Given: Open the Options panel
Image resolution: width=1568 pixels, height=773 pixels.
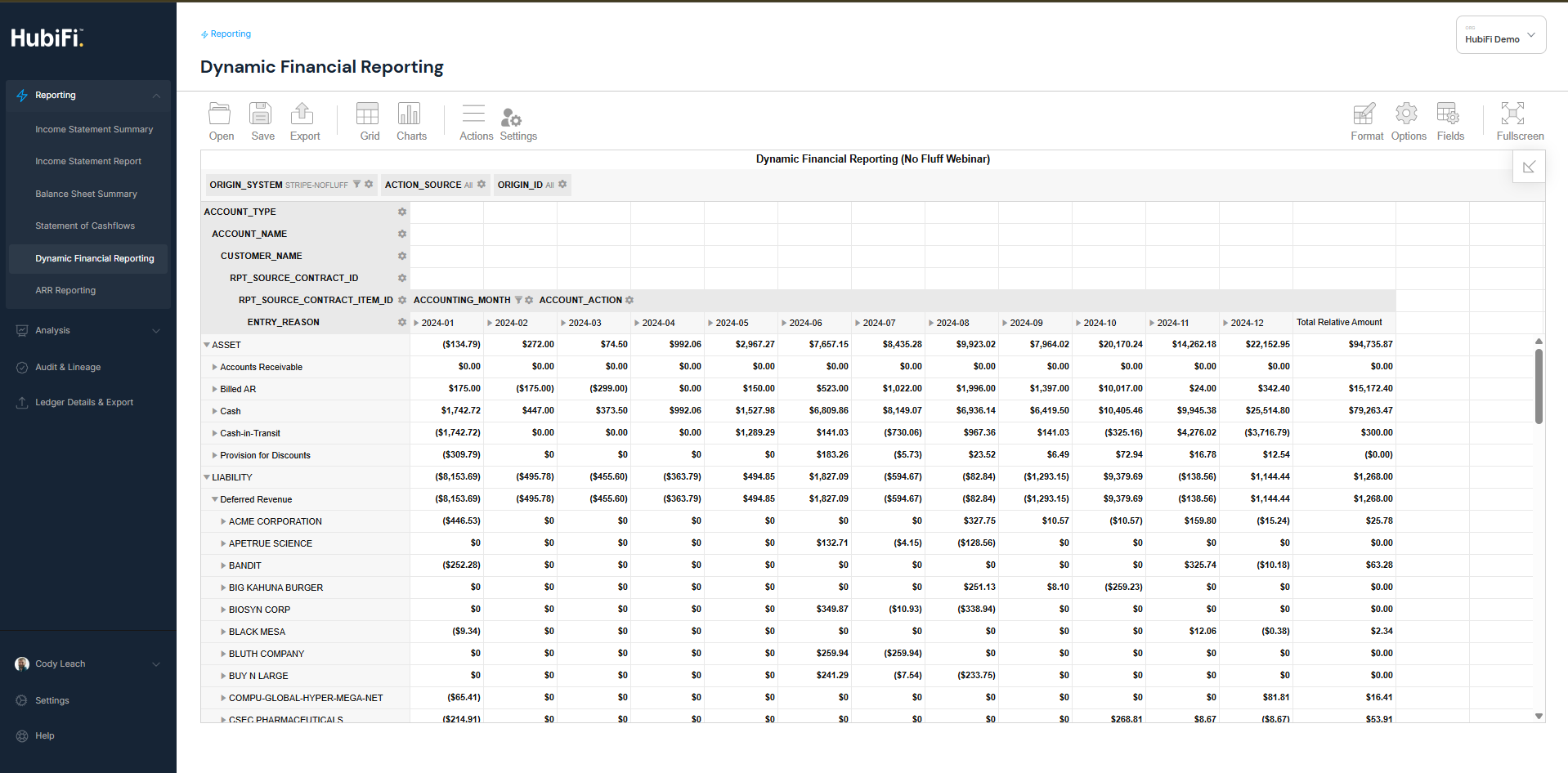Looking at the screenshot, I should [x=1407, y=121].
